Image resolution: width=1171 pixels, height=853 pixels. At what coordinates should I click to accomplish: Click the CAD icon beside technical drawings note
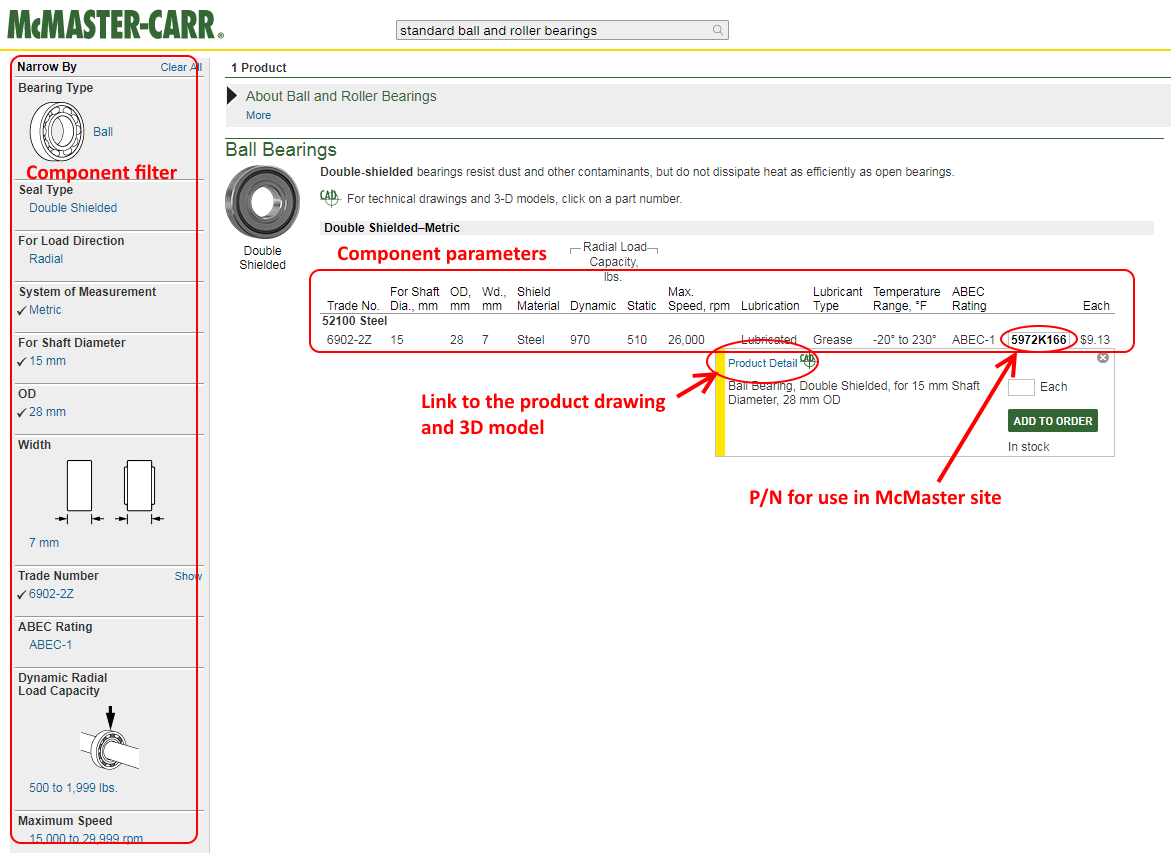pyautogui.click(x=329, y=198)
